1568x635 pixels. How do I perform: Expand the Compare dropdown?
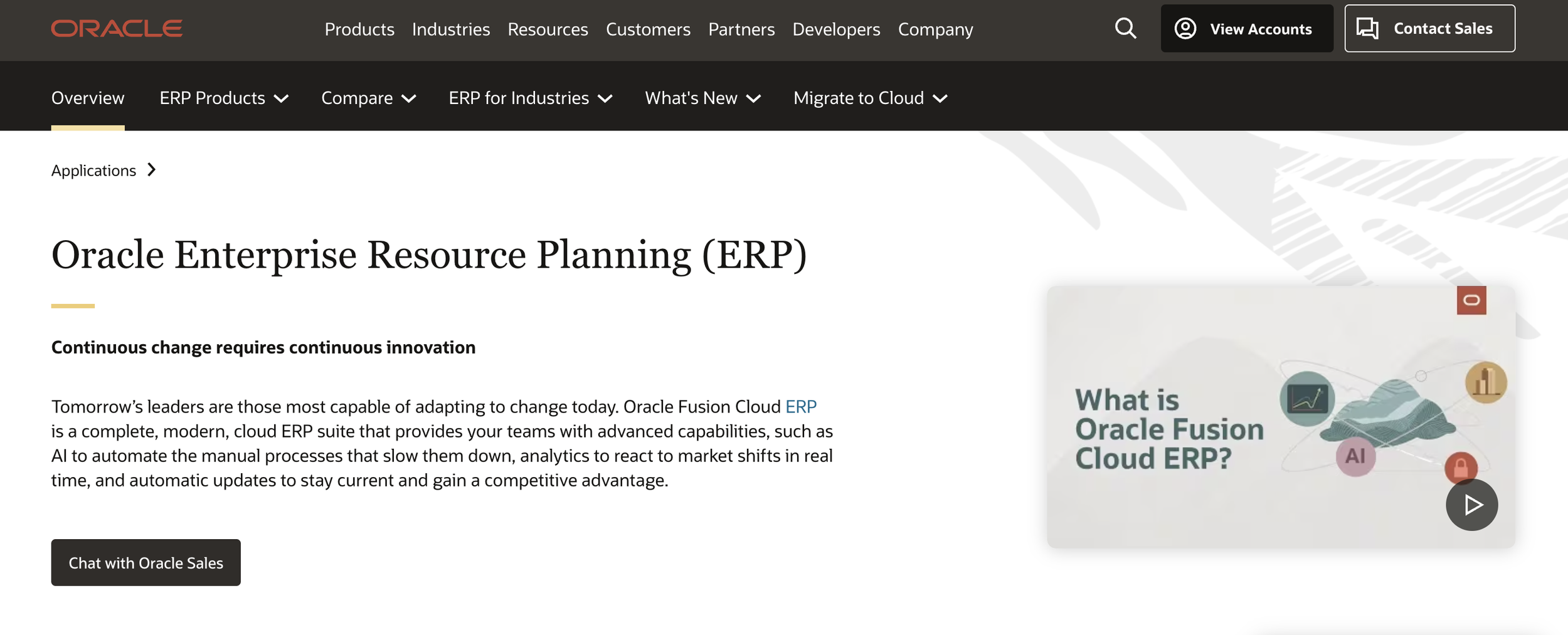click(x=369, y=98)
